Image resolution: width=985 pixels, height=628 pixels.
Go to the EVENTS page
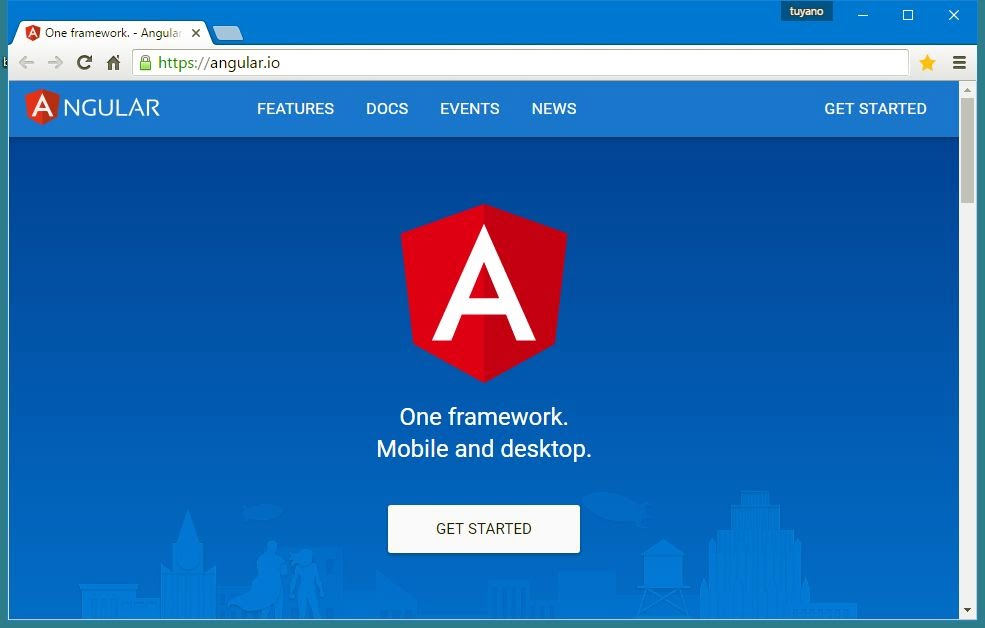[x=469, y=109]
